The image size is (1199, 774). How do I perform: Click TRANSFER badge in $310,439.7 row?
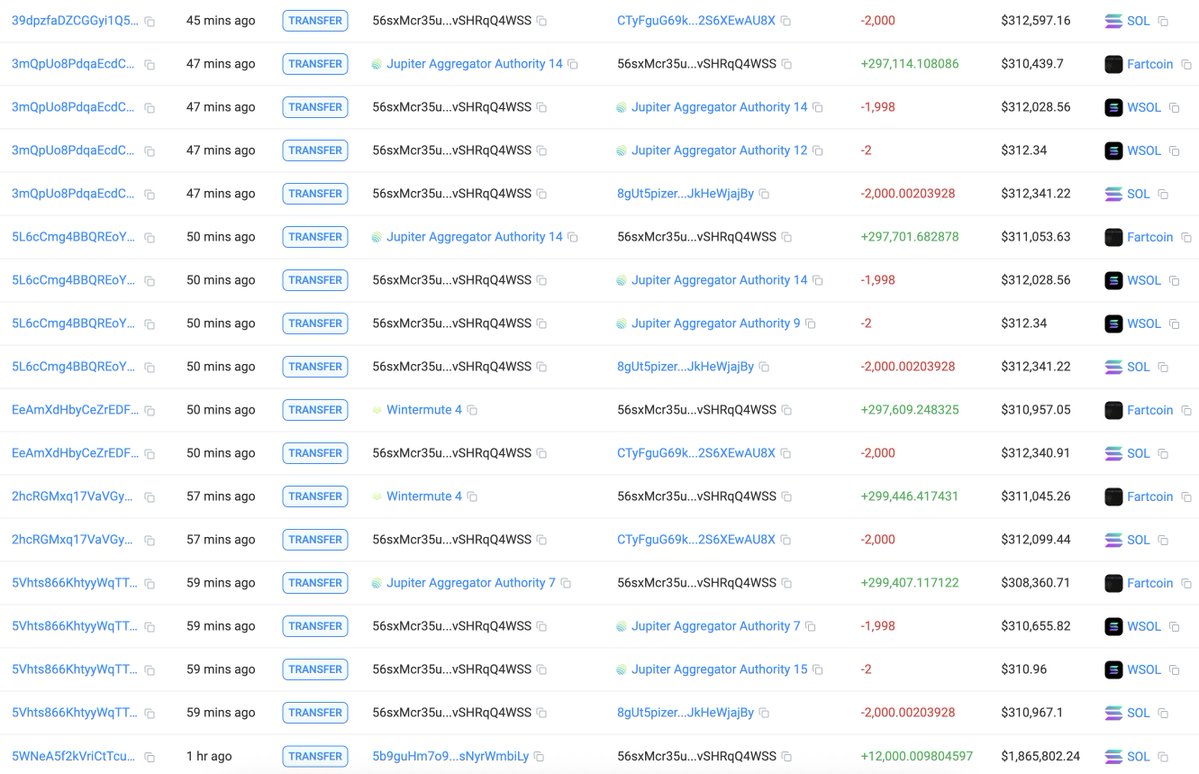click(315, 63)
